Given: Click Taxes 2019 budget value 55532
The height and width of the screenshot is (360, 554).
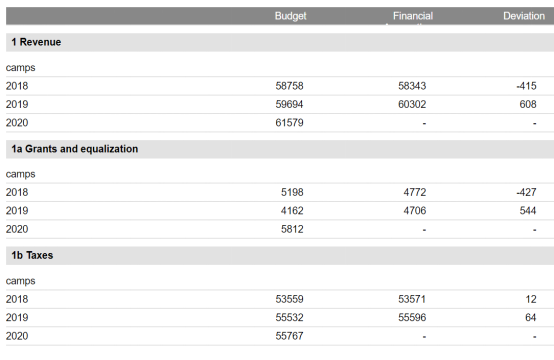Looking at the screenshot, I should pyautogui.click(x=289, y=317).
